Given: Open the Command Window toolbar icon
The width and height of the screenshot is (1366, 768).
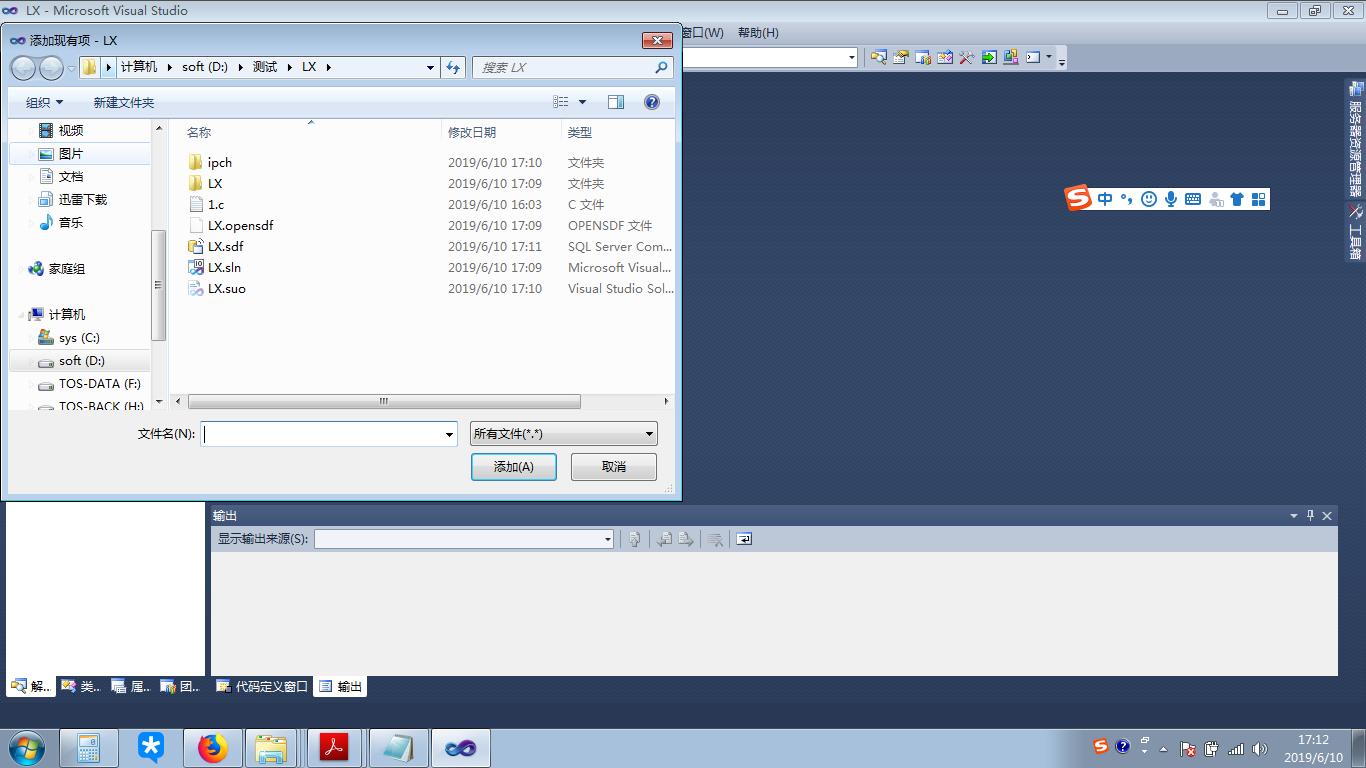Looking at the screenshot, I should 1033,57.
